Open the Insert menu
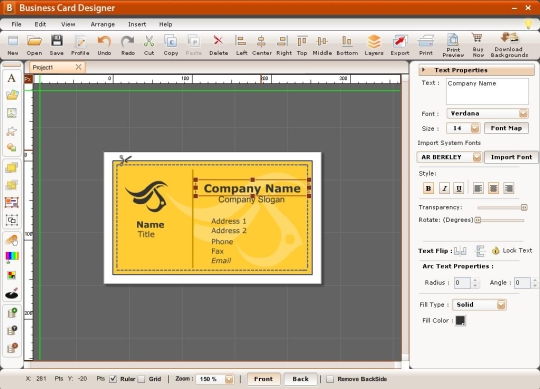 point(137,24)
